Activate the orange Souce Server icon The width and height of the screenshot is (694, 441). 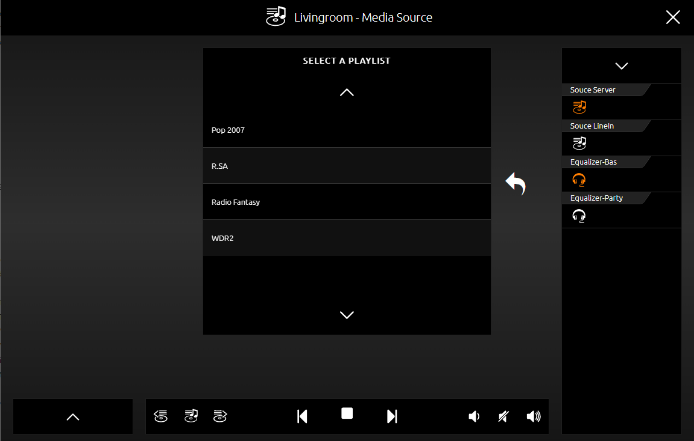click(x=579, y=107)
